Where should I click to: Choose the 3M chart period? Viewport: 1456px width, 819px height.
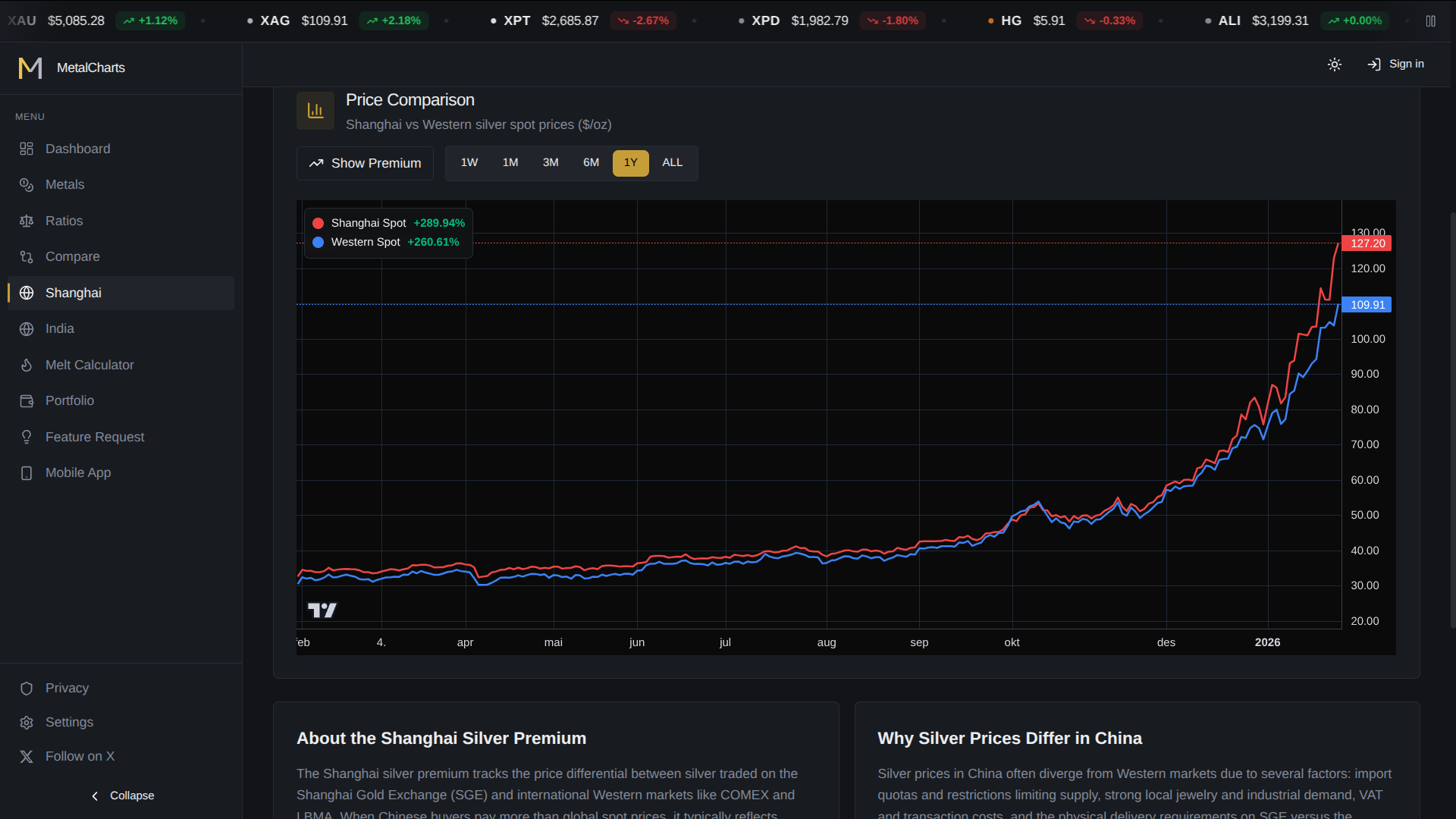click(x=551, y=163)
